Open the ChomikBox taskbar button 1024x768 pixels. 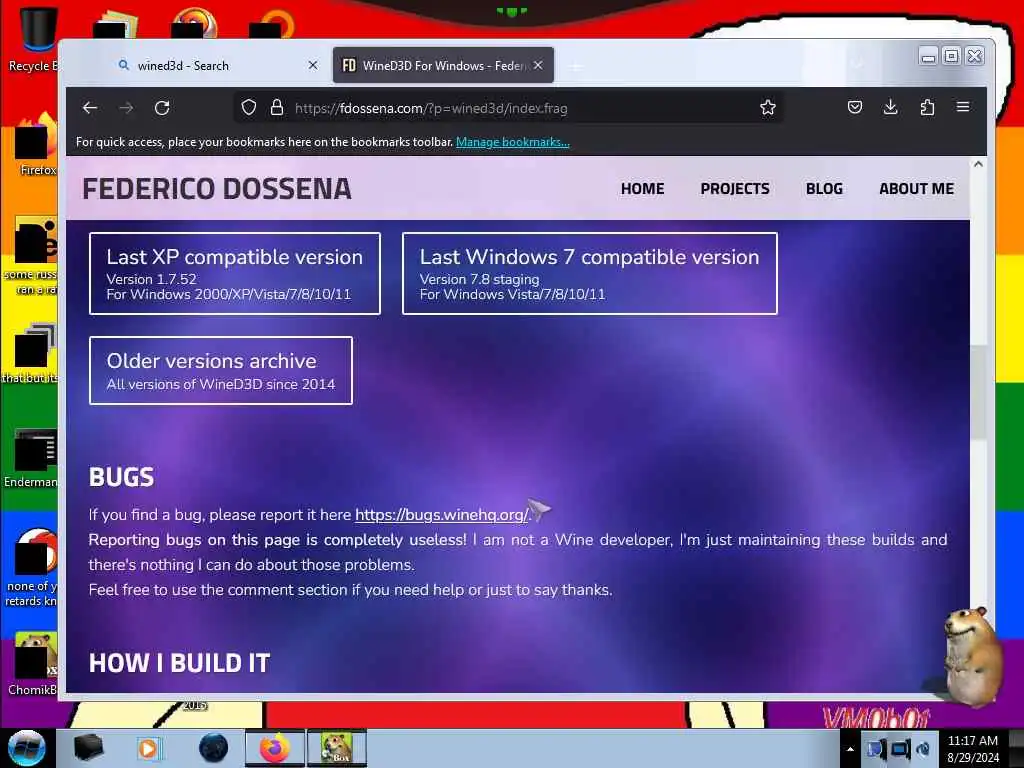[x=337, y=748]
